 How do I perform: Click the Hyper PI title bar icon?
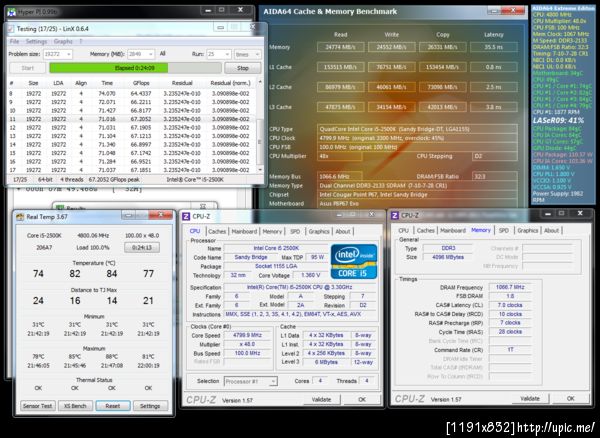(11, 12)
